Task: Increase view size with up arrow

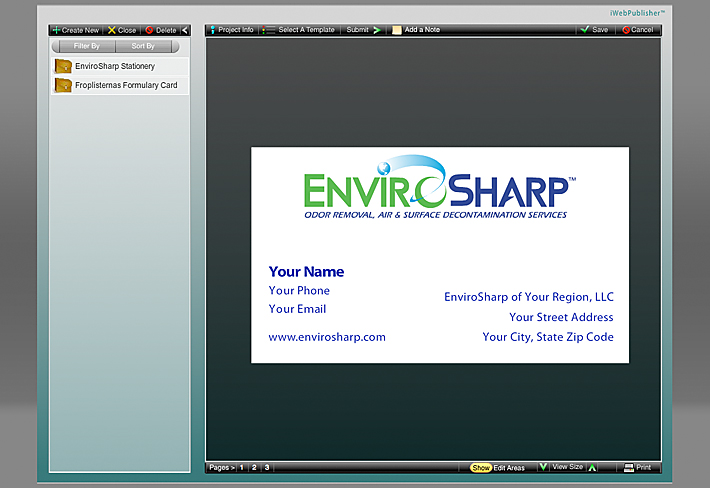Action: point(592,468)
